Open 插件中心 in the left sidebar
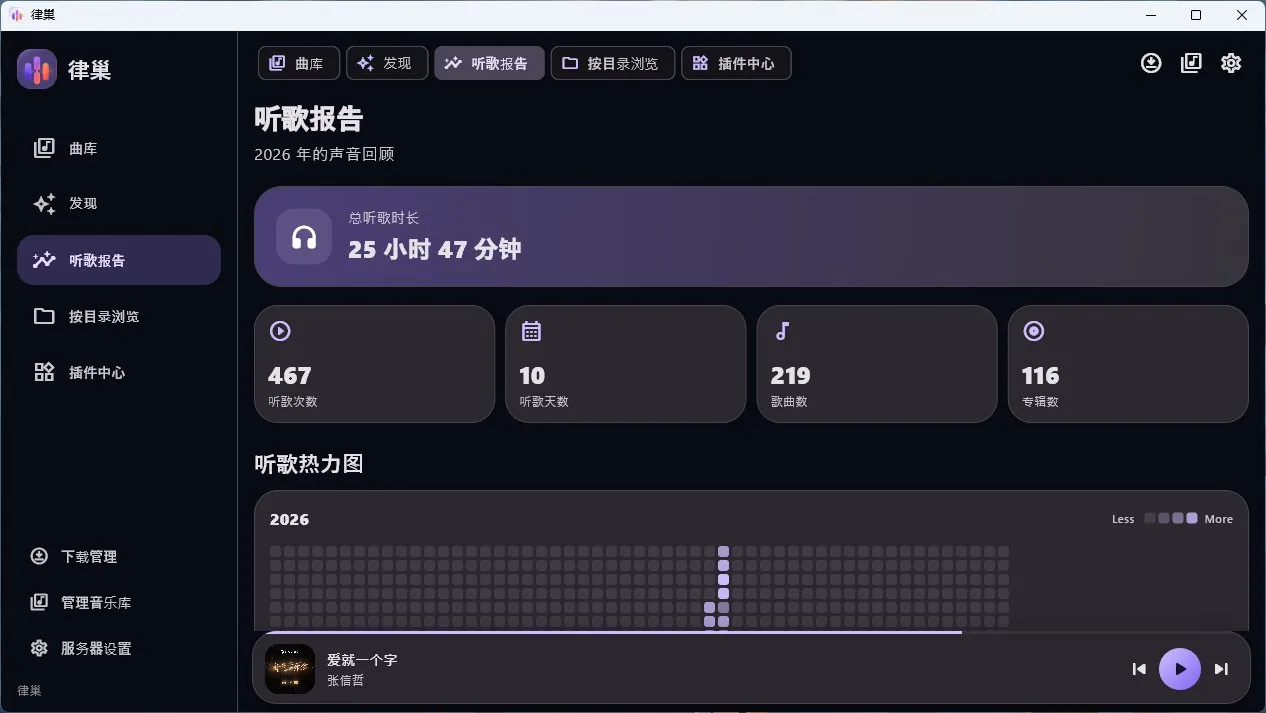 click(x=119, y=372)
